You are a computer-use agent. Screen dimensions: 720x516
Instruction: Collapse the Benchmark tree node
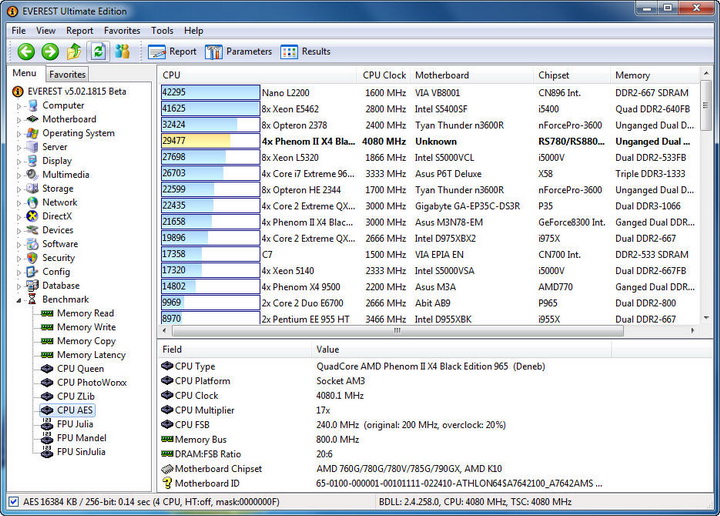click(18, 299)
